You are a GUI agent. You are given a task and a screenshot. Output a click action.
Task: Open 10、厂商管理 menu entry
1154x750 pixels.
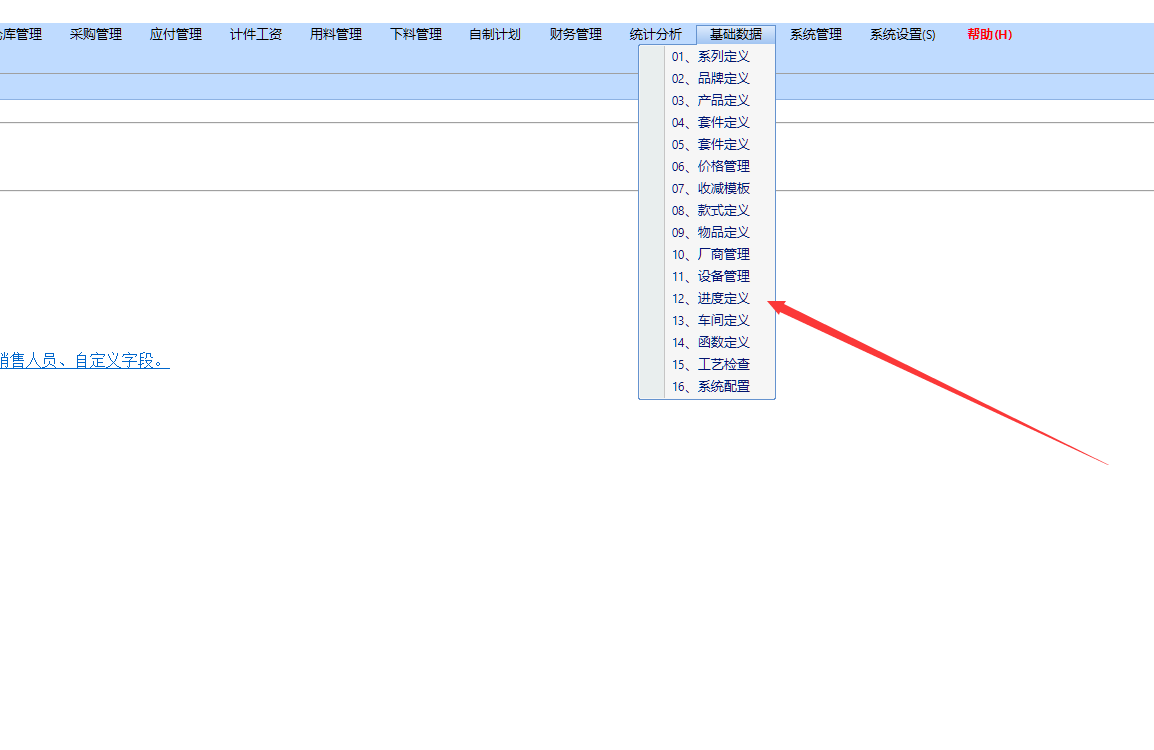(x=710, y=254)
